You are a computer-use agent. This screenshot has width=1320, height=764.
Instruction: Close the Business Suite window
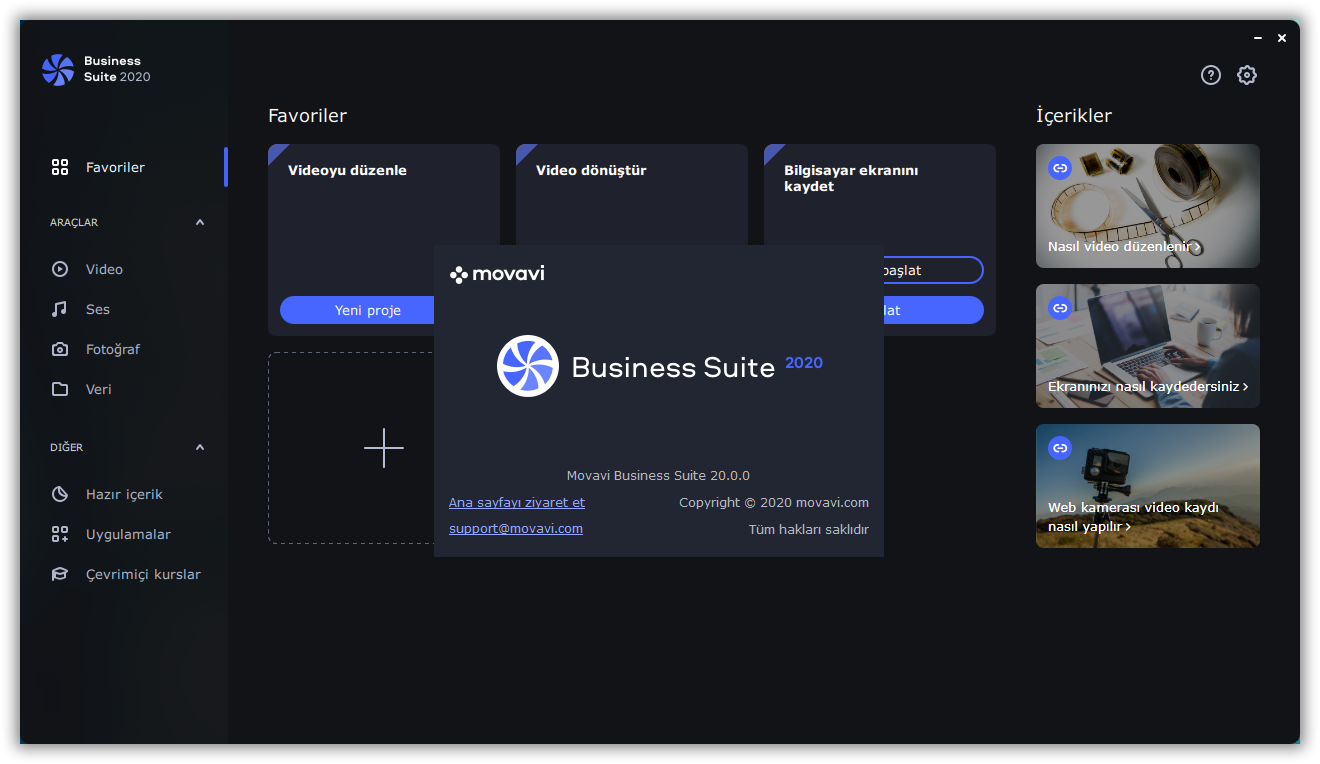[x=1282, y=38]
